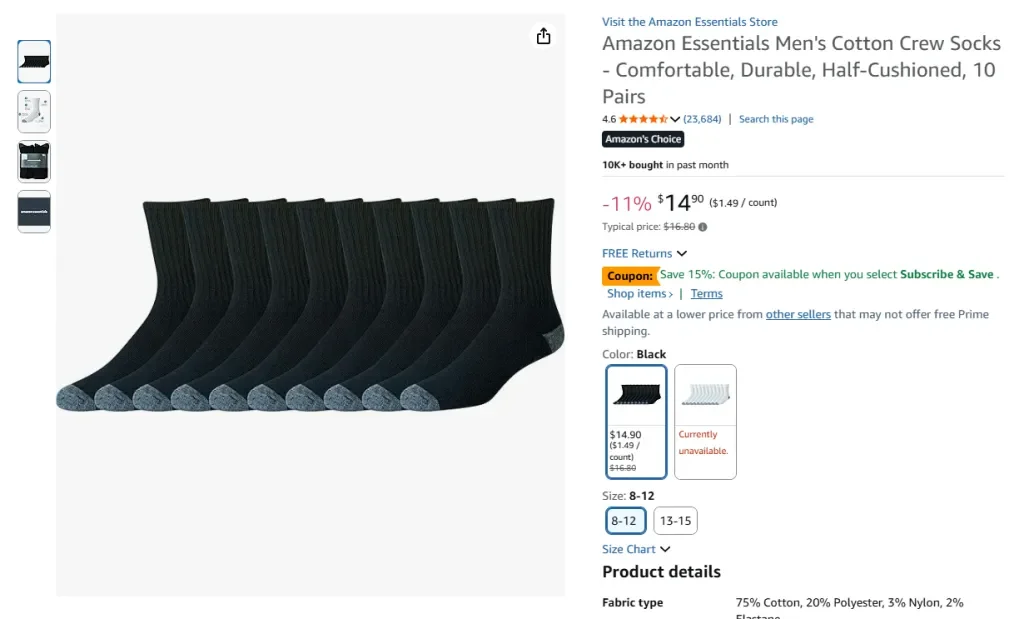Select size 8-12
1024x619 pixels.
(x=625, y=520)
